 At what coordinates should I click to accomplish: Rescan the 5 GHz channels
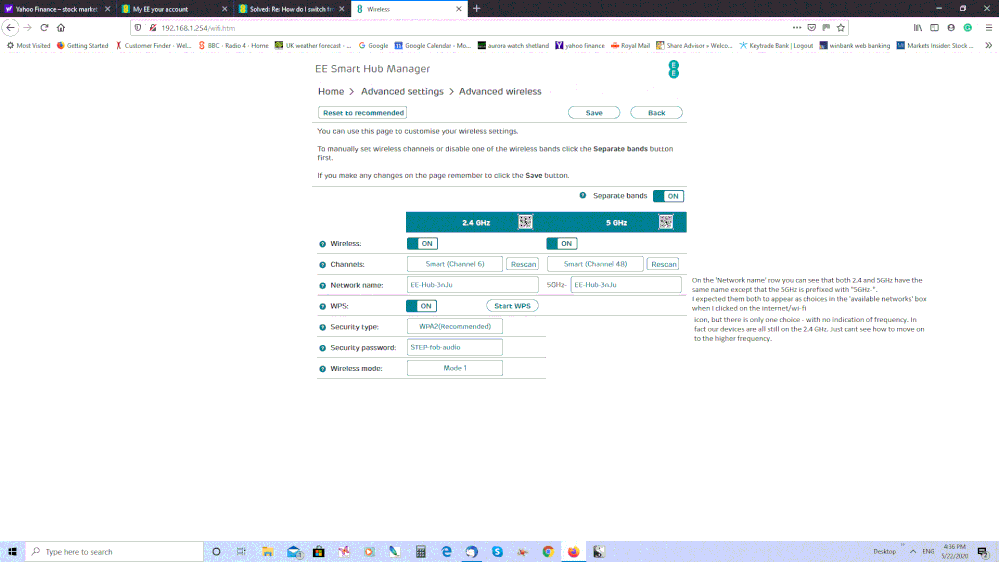click(x=663, y=264)
